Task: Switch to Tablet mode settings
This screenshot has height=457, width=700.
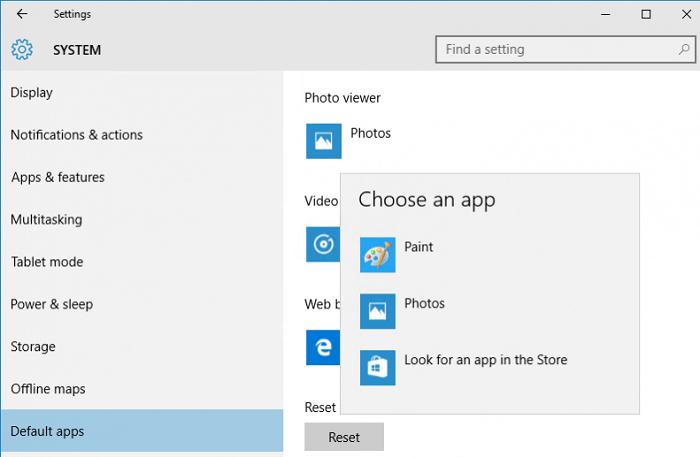Action: pyautogui.click(x=142, y=262)
